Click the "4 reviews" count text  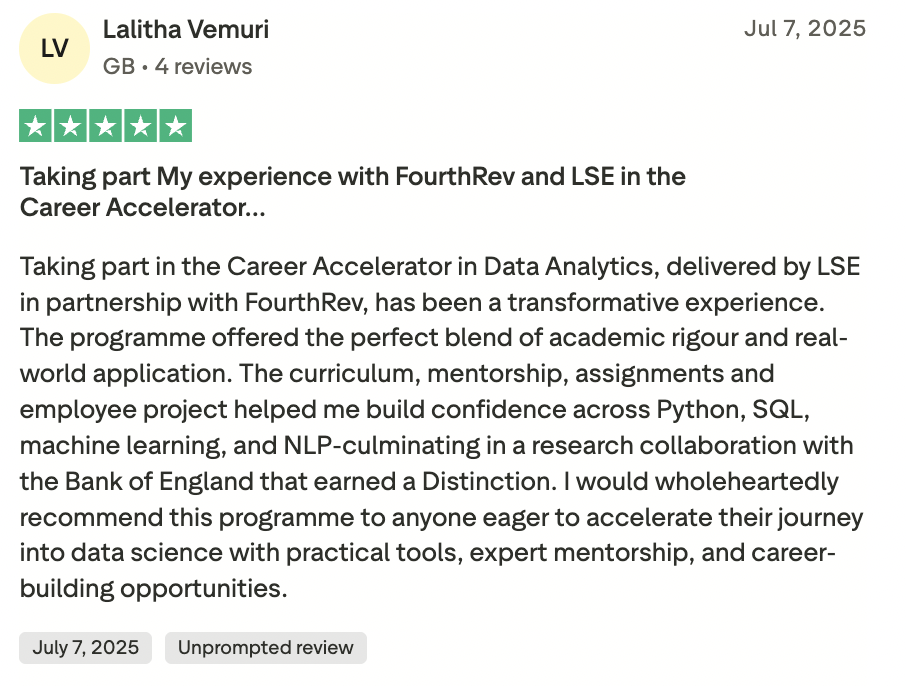(203, 67)
